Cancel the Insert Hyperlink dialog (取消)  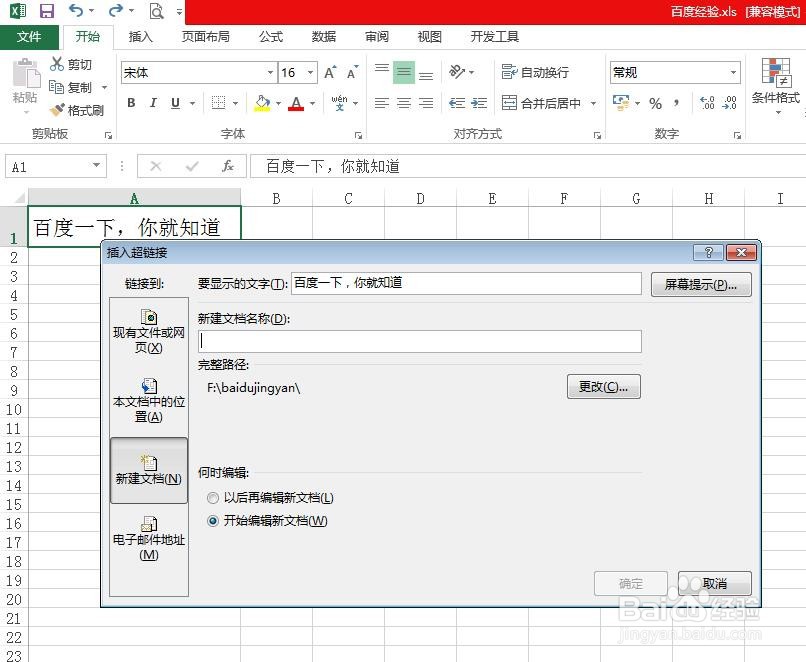[x=715, y=583]
